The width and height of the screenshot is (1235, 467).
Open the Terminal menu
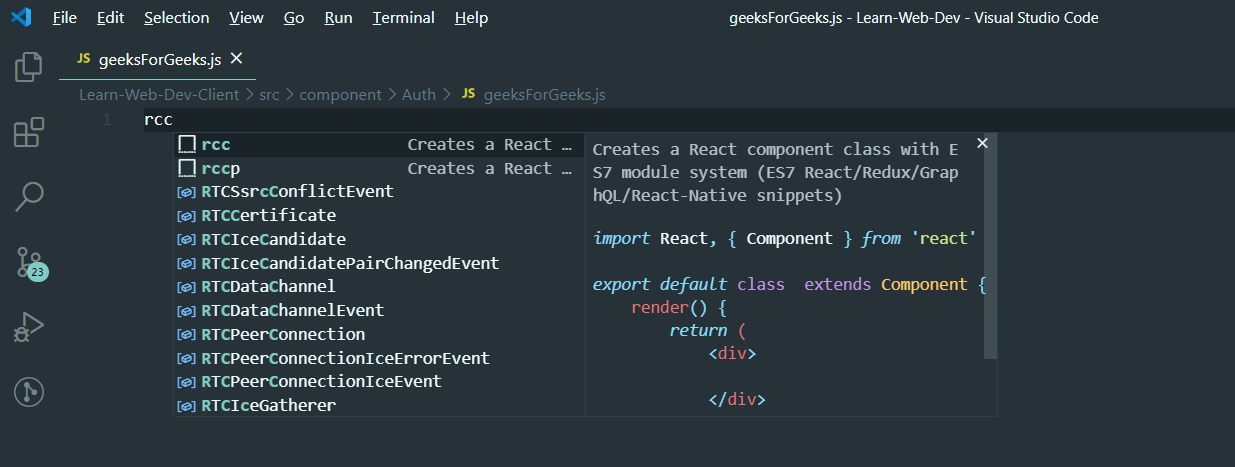coord(403,18)
